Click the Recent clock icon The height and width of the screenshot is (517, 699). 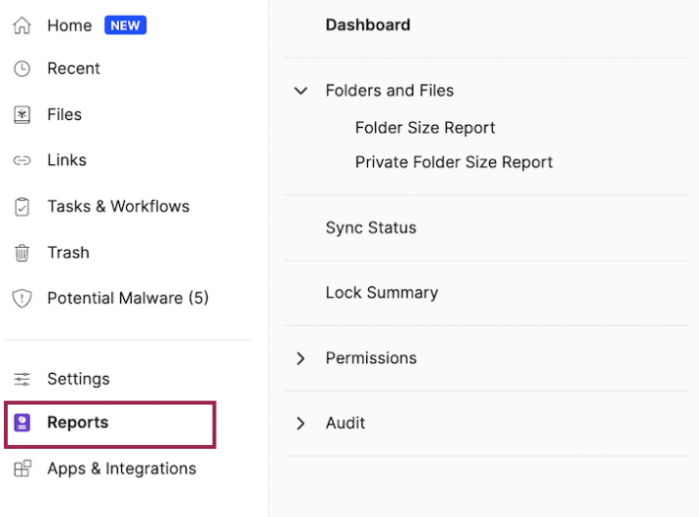click(22, 69)
